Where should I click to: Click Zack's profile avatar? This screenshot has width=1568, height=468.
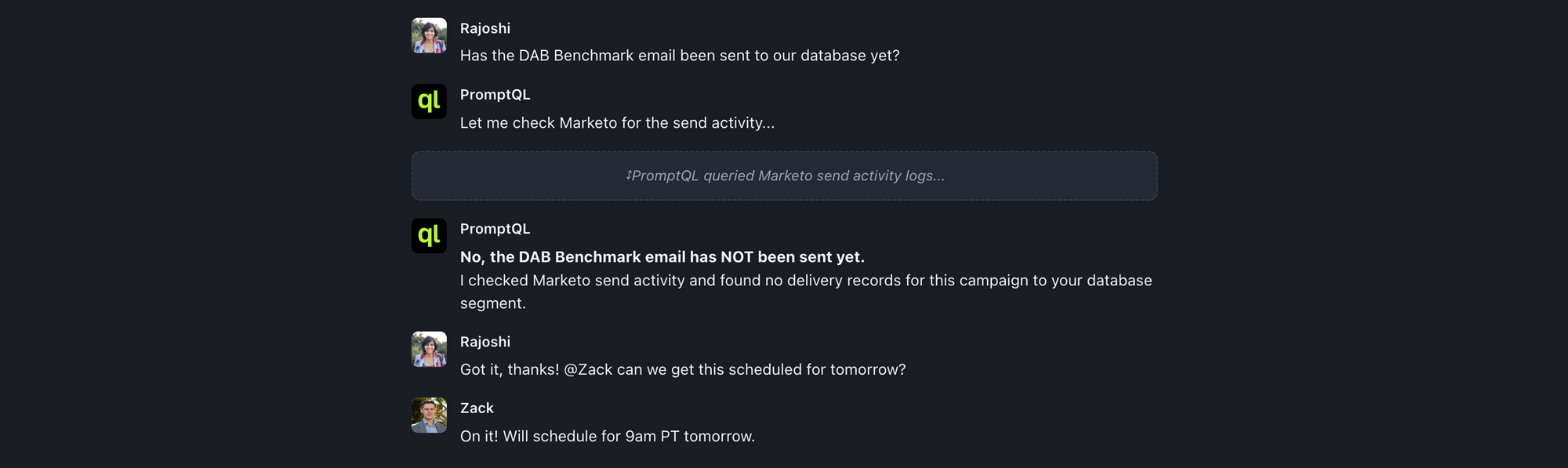pyautogui.click(x=429, y=415)
